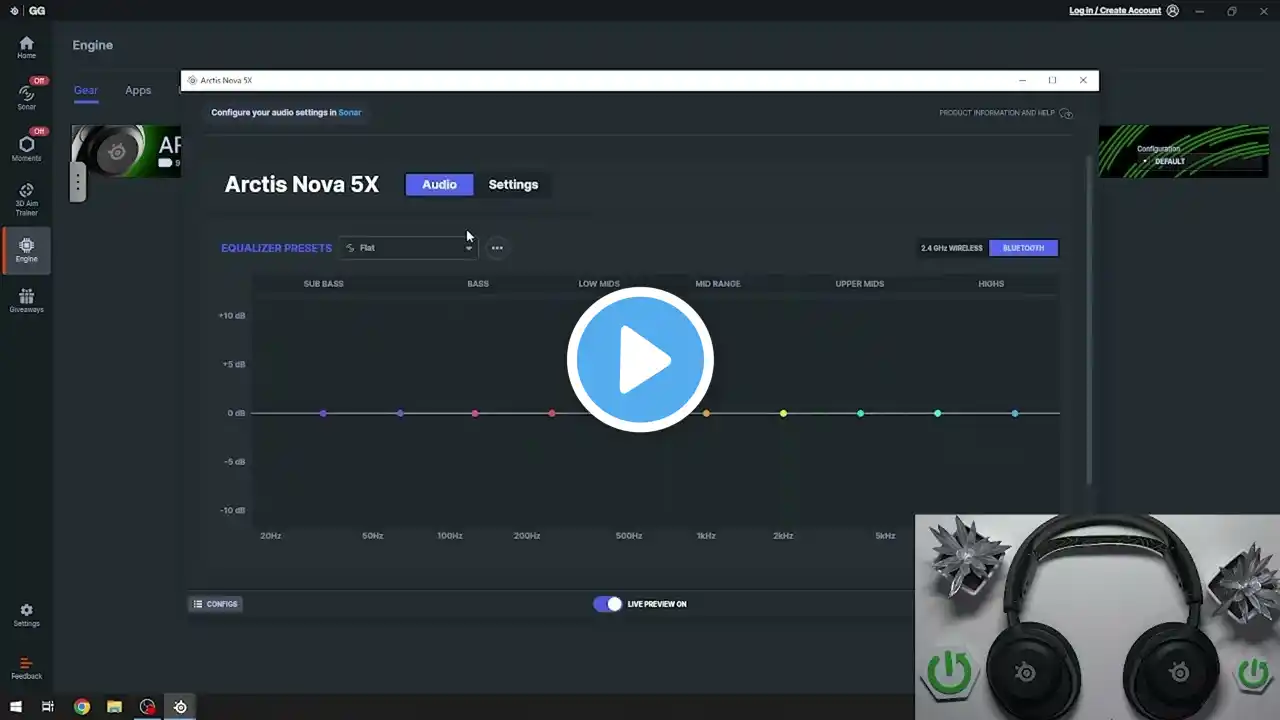Click the Engine page title

tap(93, 45)
